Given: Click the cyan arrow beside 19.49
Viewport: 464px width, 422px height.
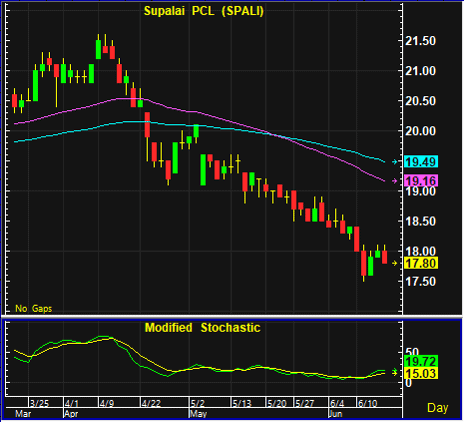Looking at the screenshot, I should click(x=395, y=162).
